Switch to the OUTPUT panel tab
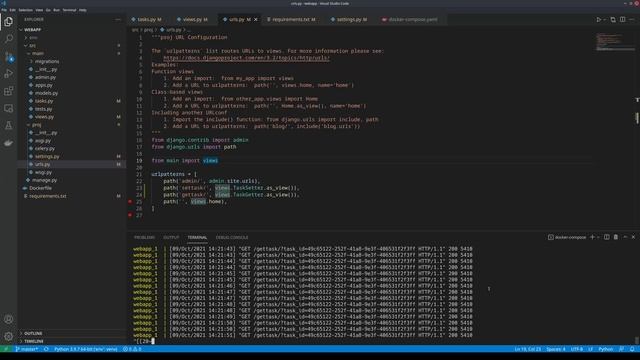This screenshot has height=360, width=640. (x=171, y=237)
